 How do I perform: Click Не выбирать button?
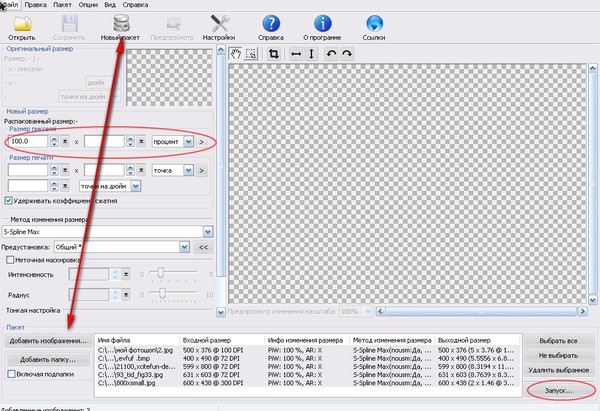point(558,356)
